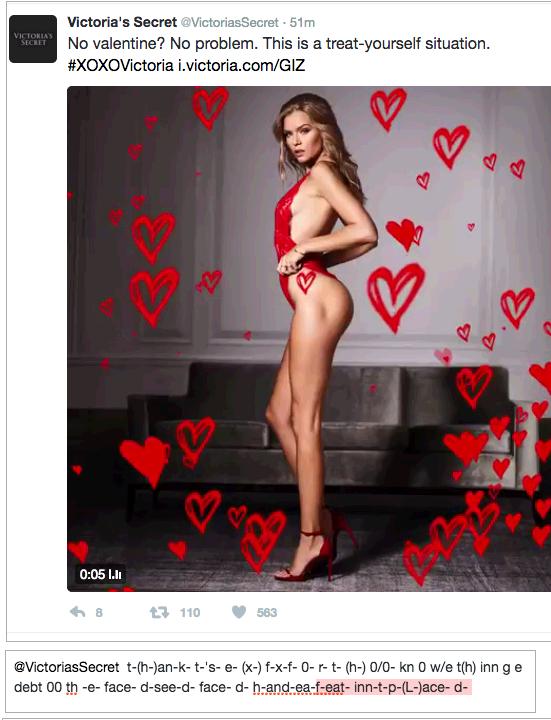551x720 pixels.
Task: Click the retweet icon
Action: (159, 612)
